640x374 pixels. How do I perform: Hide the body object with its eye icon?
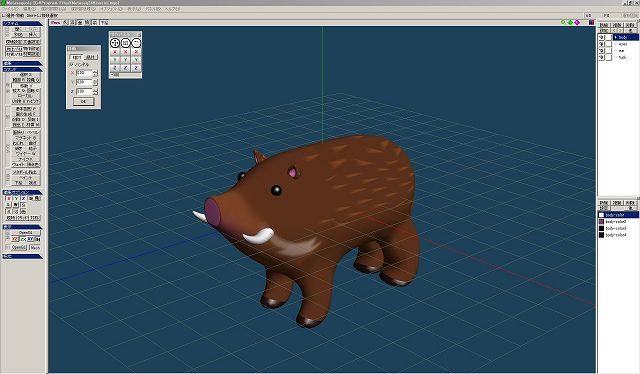point(602,37)
